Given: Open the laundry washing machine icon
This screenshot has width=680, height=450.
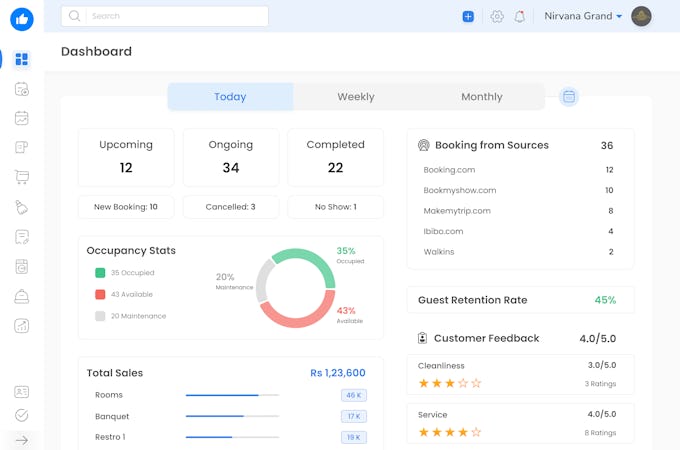Looking at the screenshot, I should tap(22, 267).
